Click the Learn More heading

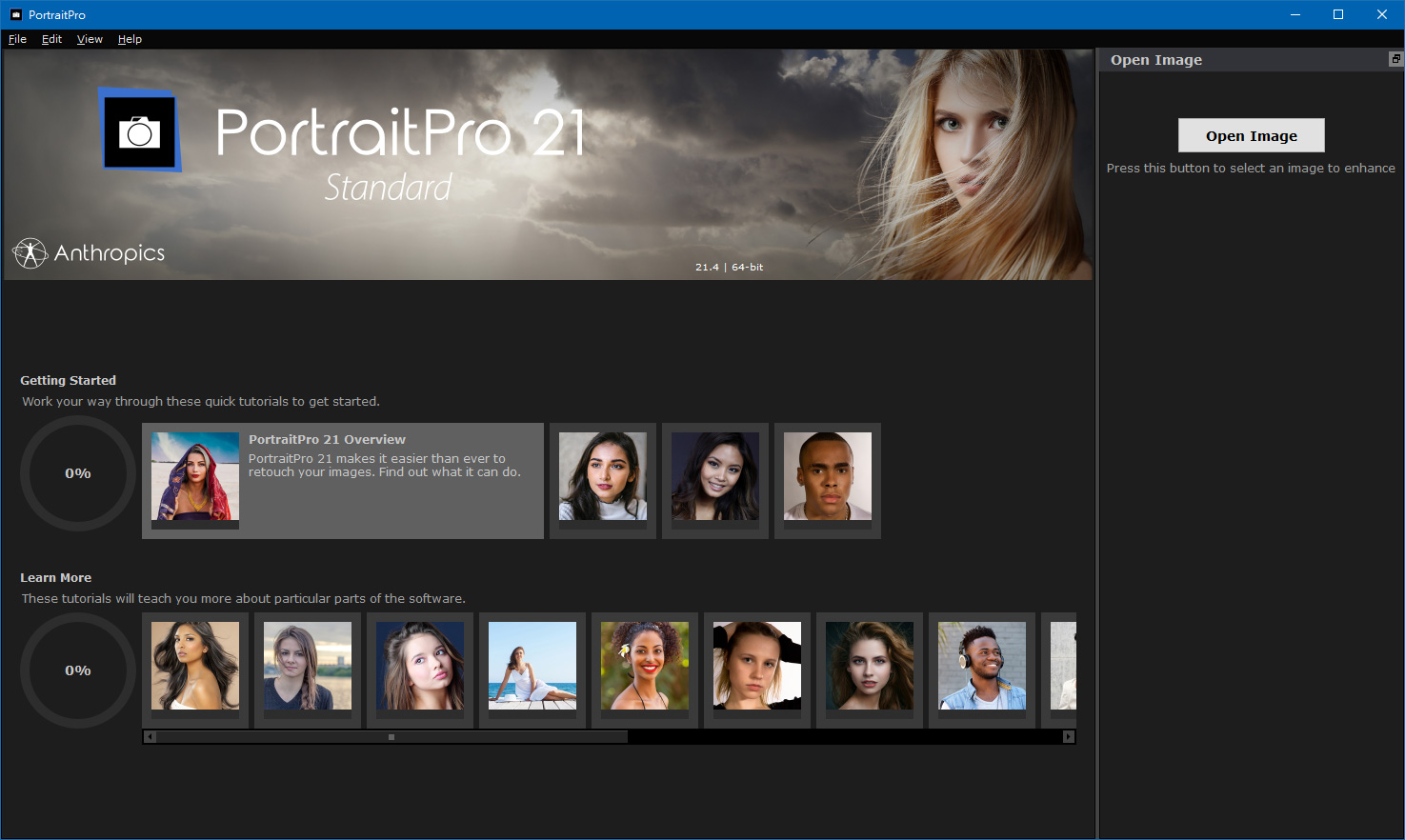click(x=56, y=577)
